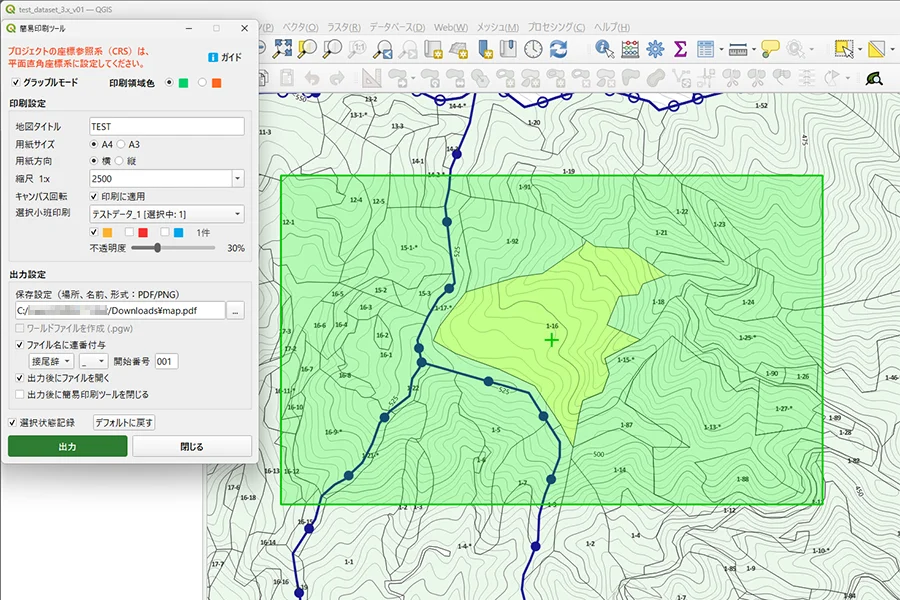Click New Map View icon
The image size is (900, 600).
tap(433, 50)
